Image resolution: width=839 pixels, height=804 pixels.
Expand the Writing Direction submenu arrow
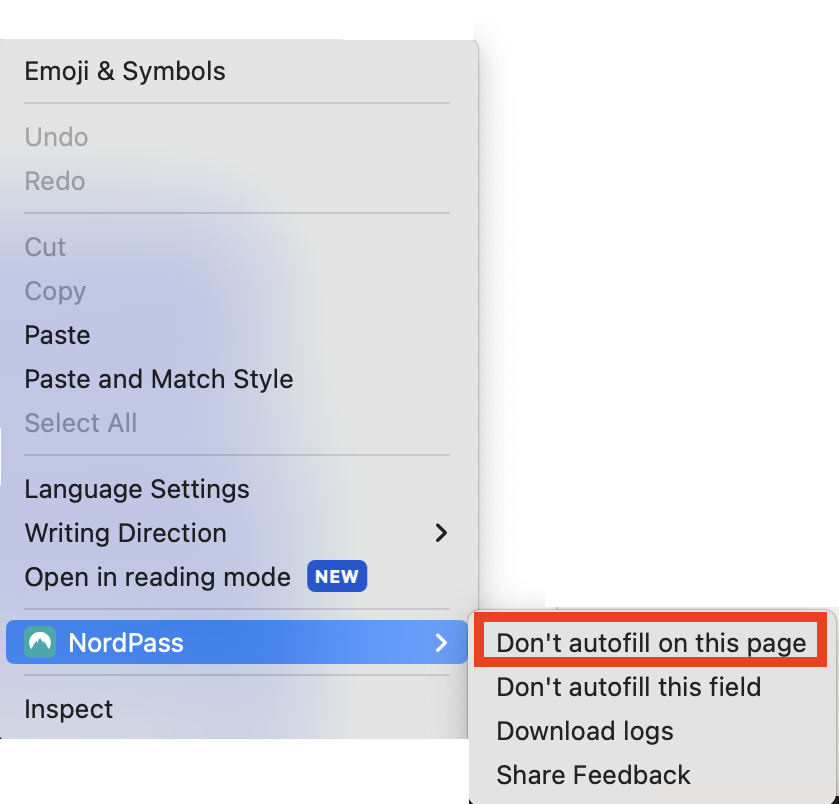(441, 533)
